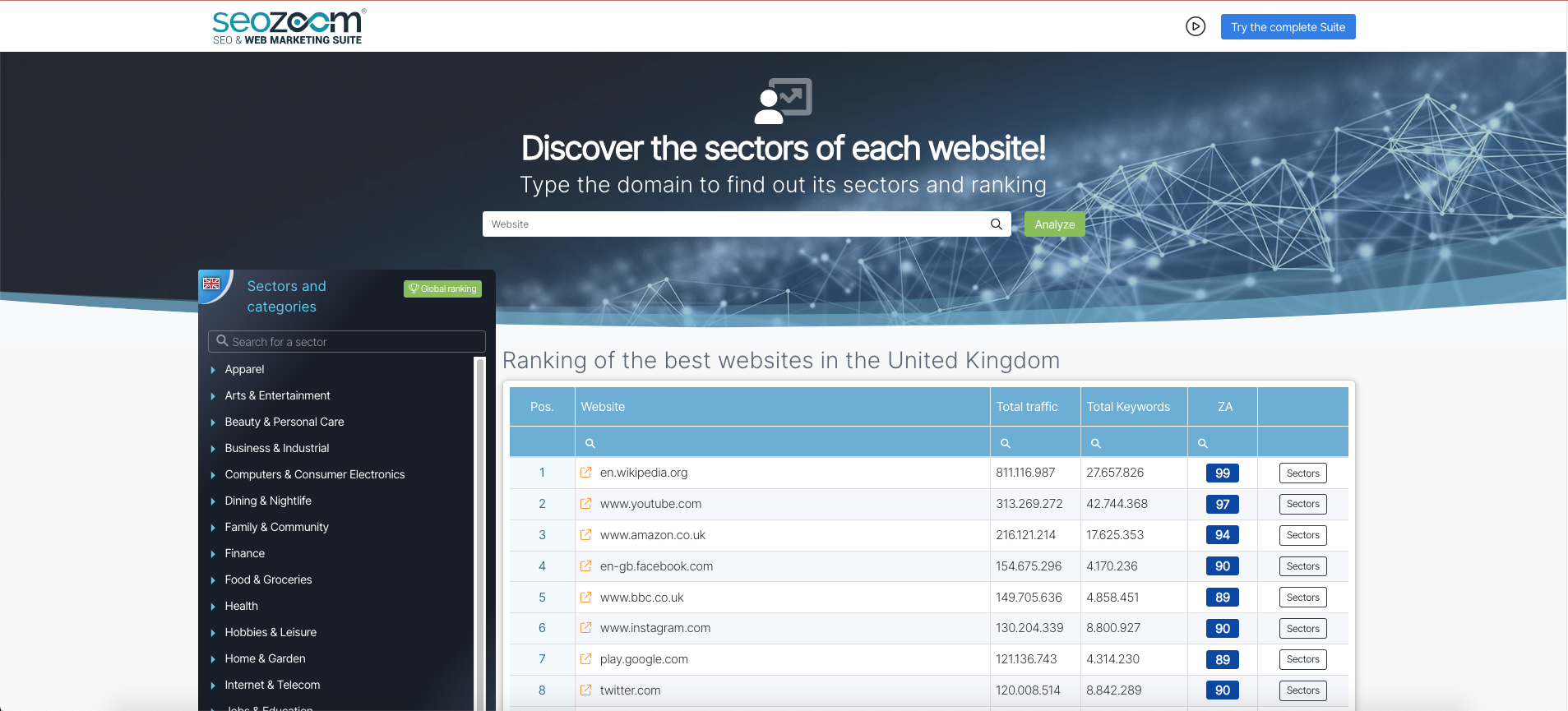The height and width of the screenshot is (711, 1568).
Task: Expand Dining & Nightlife arrow
Action: (x=213, y=501)
